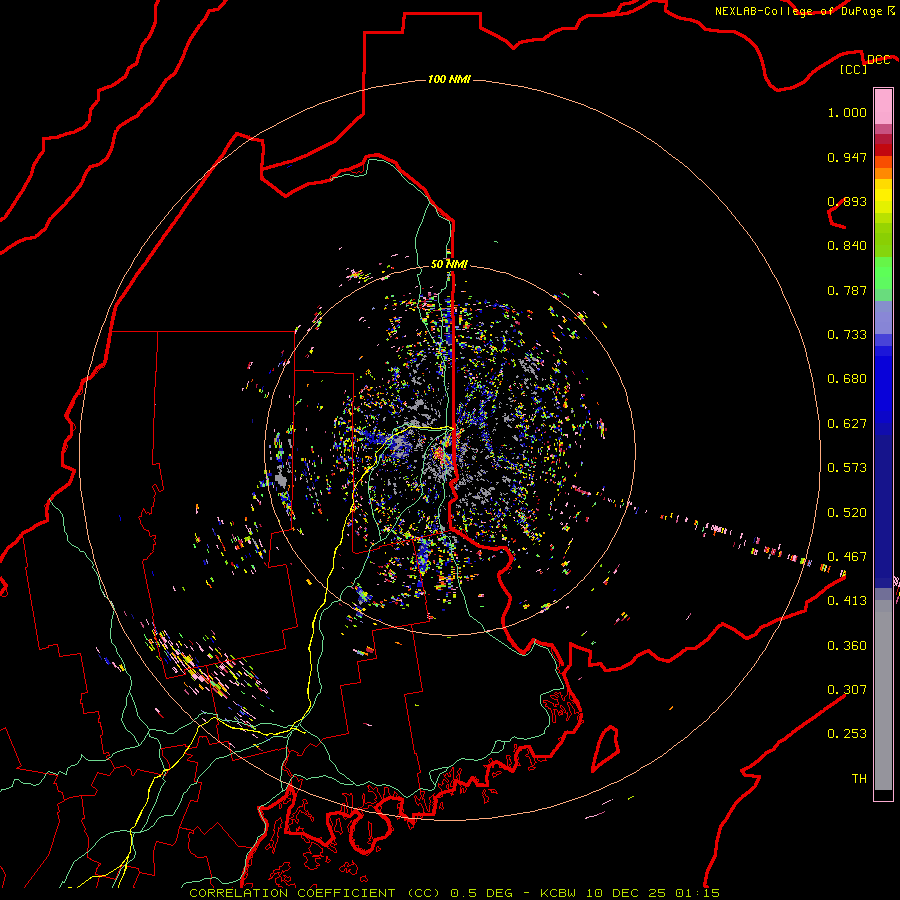
Task: Click the 50 NMI range ring label
Action: [449, 264]
